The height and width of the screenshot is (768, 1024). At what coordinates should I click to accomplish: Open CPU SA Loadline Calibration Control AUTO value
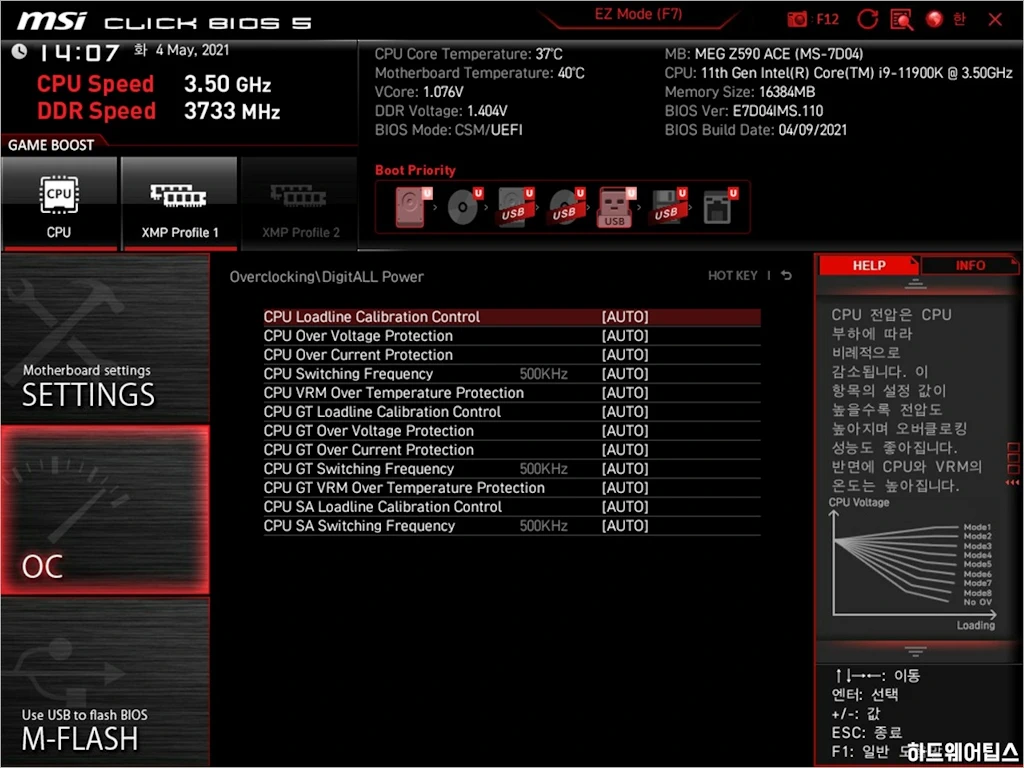[x=625, y=506]
